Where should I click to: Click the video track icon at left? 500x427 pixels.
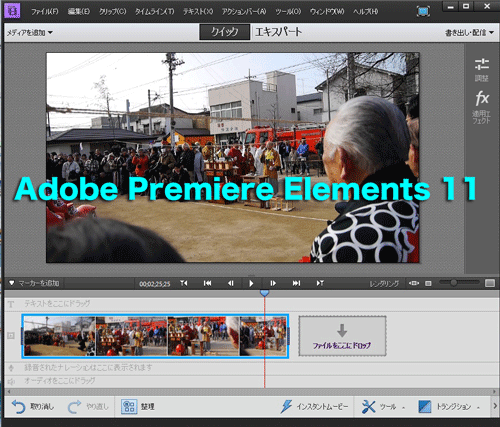pyautogui.click(x=11, y=336)
